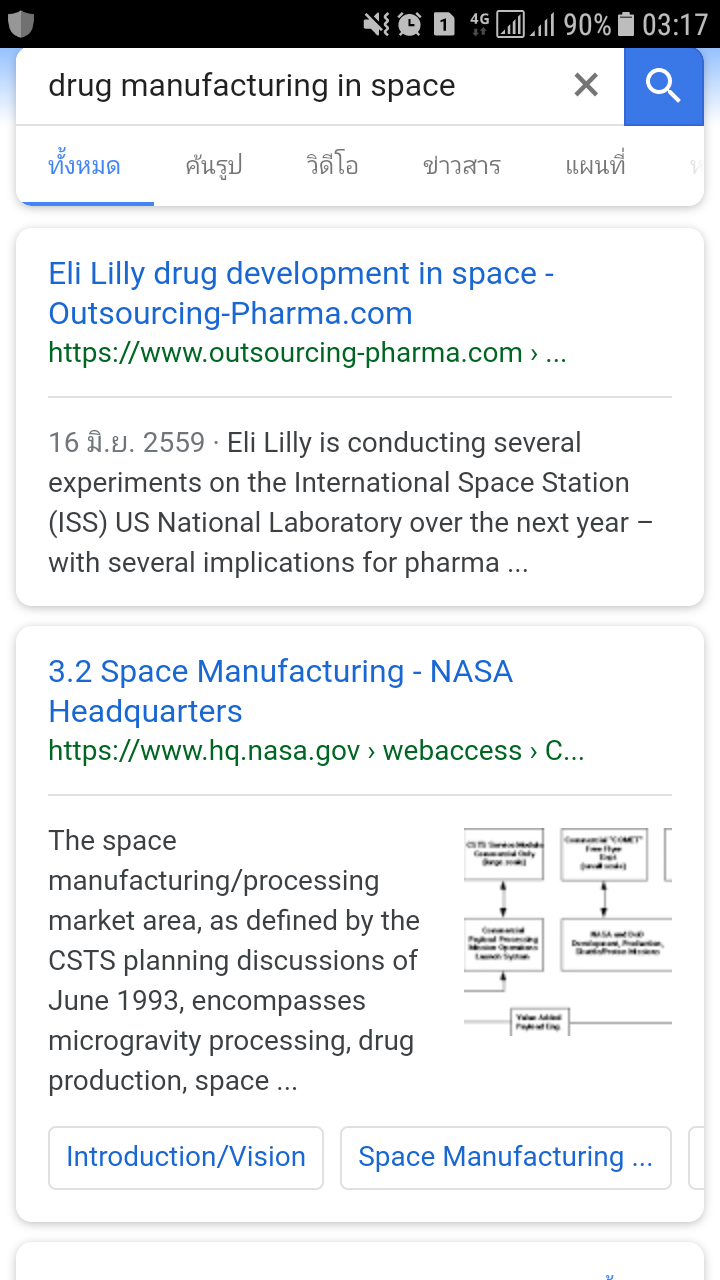Tap the alarm clock status icon

pyautogui.click(x=409, y=24)
